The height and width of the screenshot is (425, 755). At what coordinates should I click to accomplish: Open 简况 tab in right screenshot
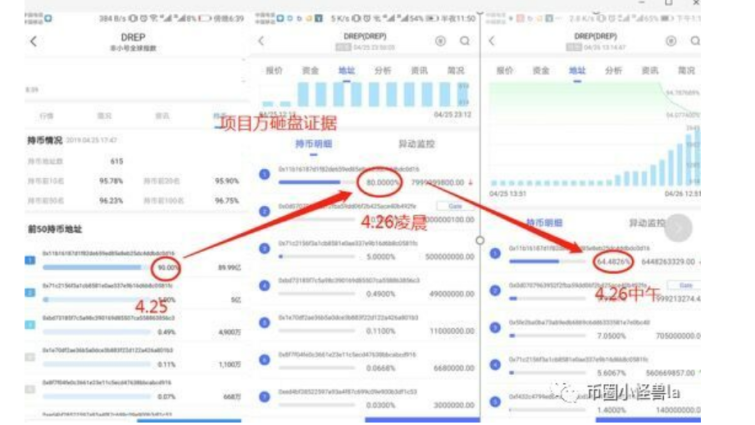[x=686, y=71]
